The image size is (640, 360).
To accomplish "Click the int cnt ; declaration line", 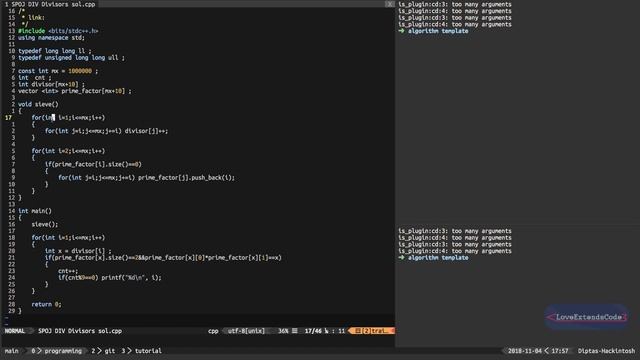I will point(35,78).
